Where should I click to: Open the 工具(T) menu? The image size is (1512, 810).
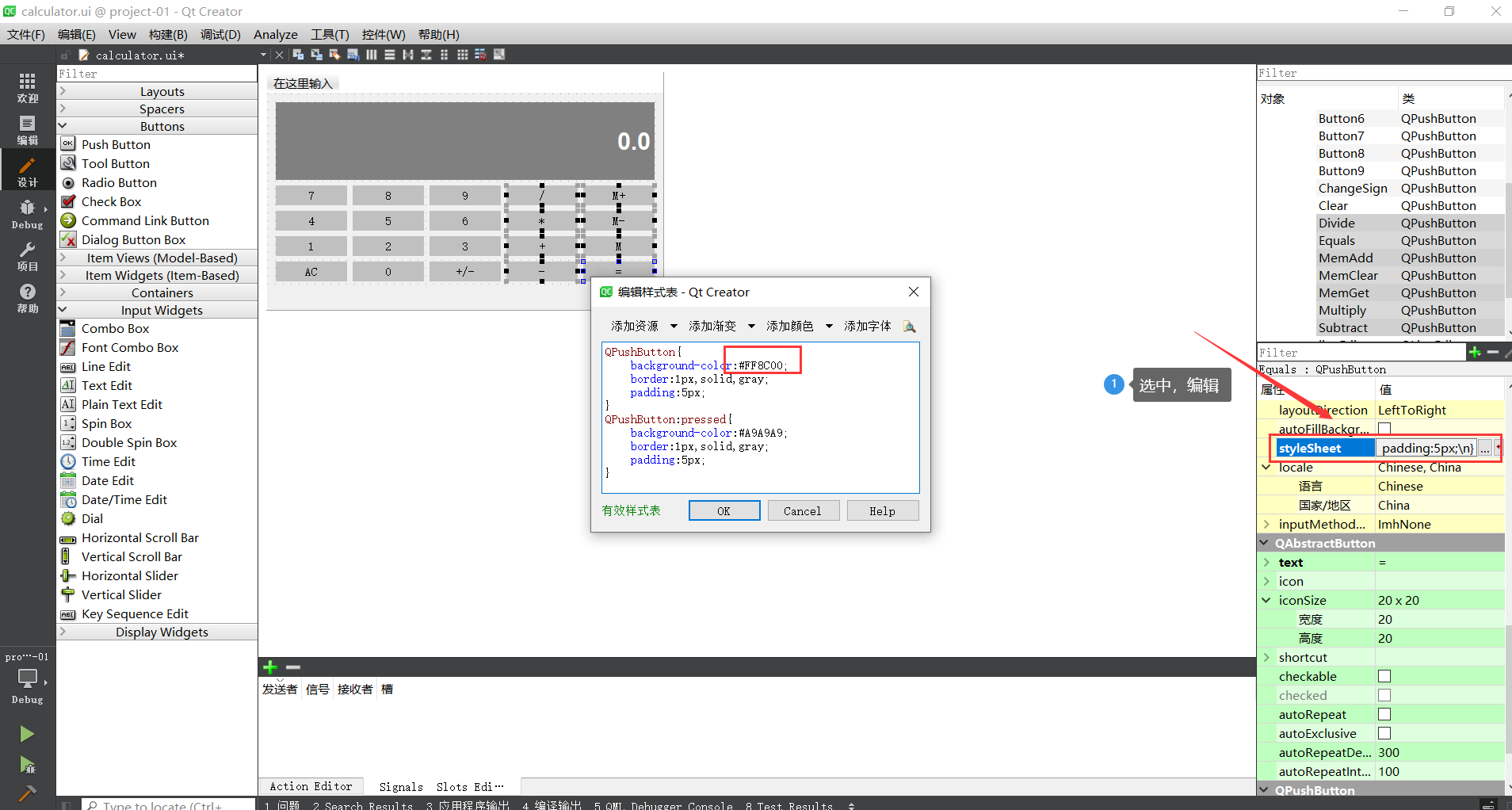(x=330, y=34)
